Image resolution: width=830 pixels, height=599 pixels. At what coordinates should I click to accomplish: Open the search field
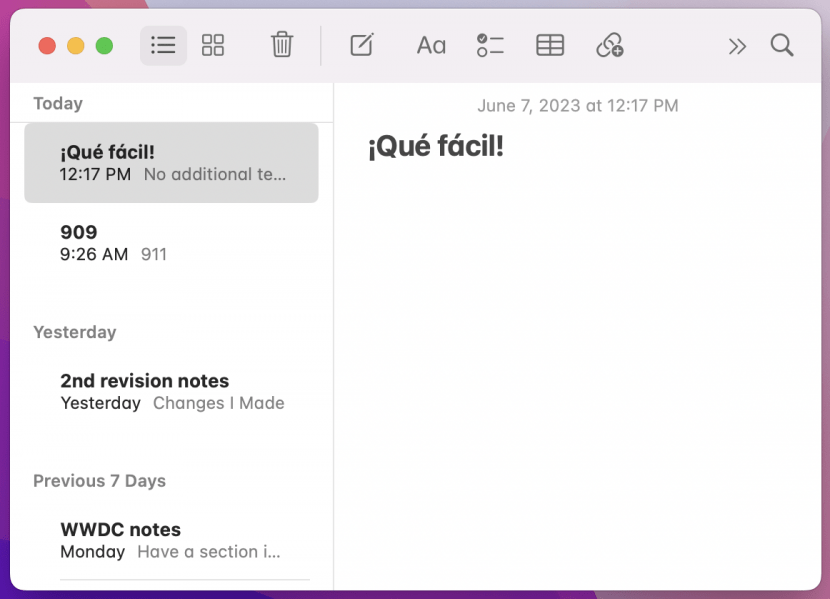(781, 45)
